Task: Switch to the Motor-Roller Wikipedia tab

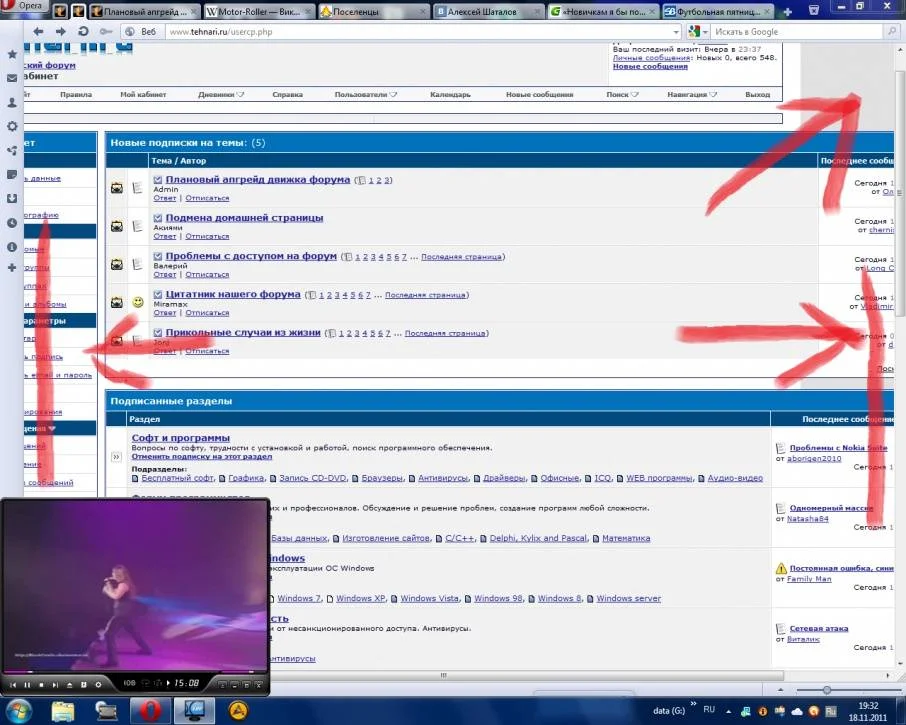Action: (258, 11)
